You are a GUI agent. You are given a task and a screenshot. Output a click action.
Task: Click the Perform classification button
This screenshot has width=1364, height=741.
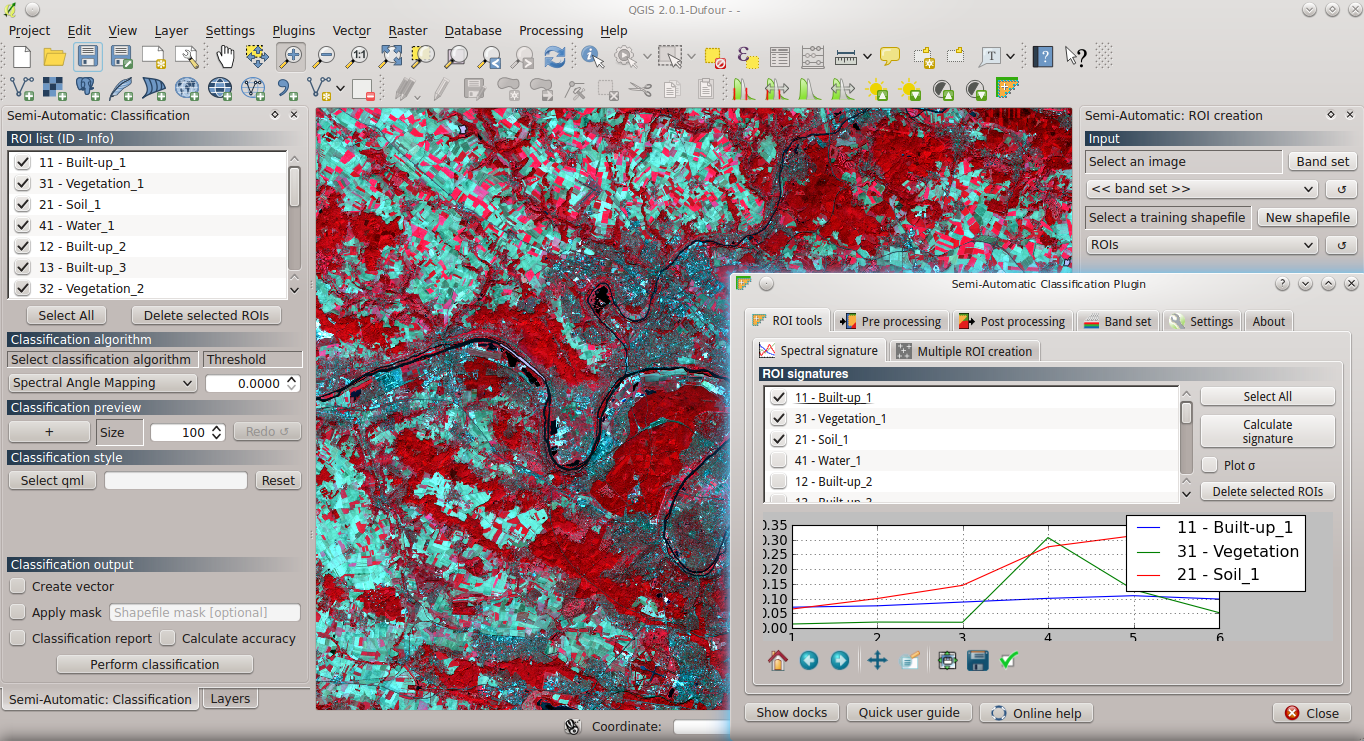tap(154, 664)
